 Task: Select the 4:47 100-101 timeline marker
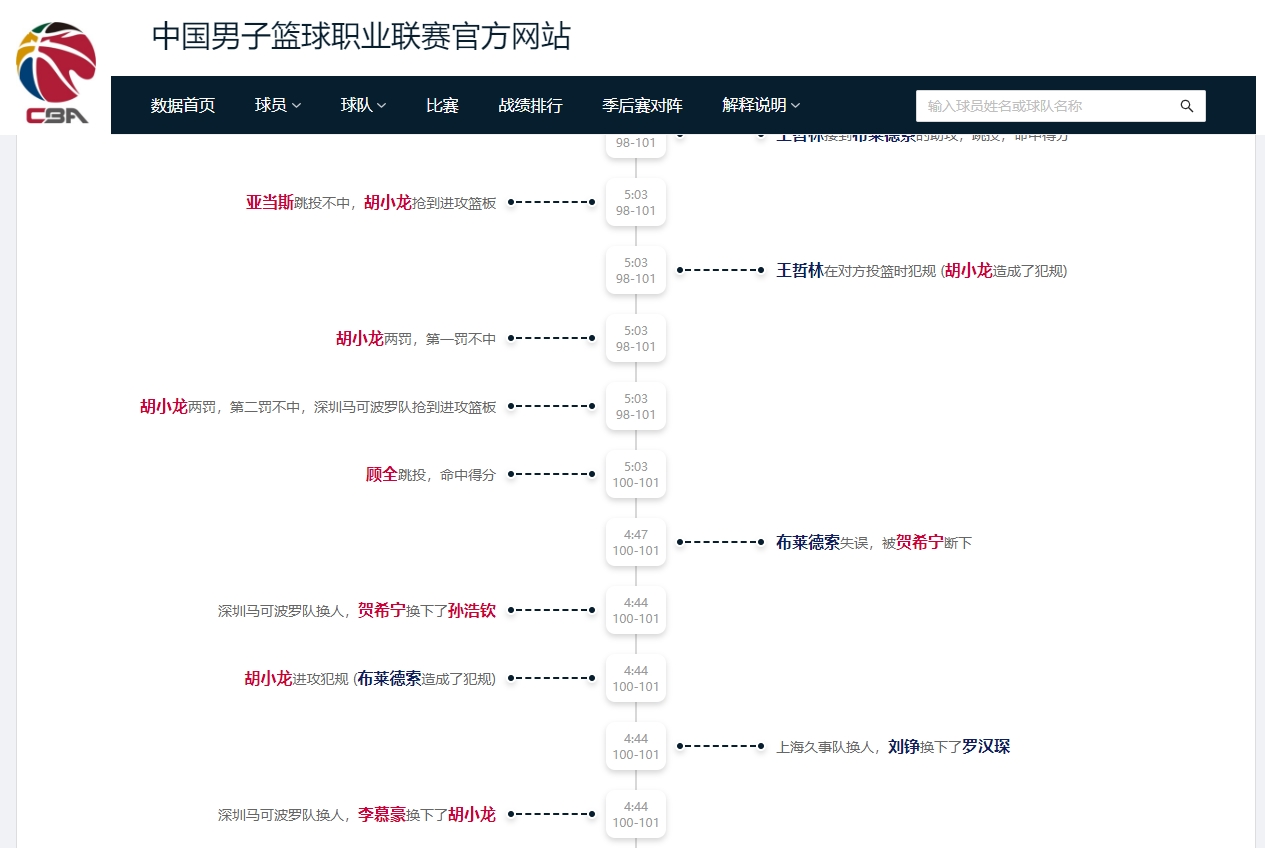(x=636, y=542)
